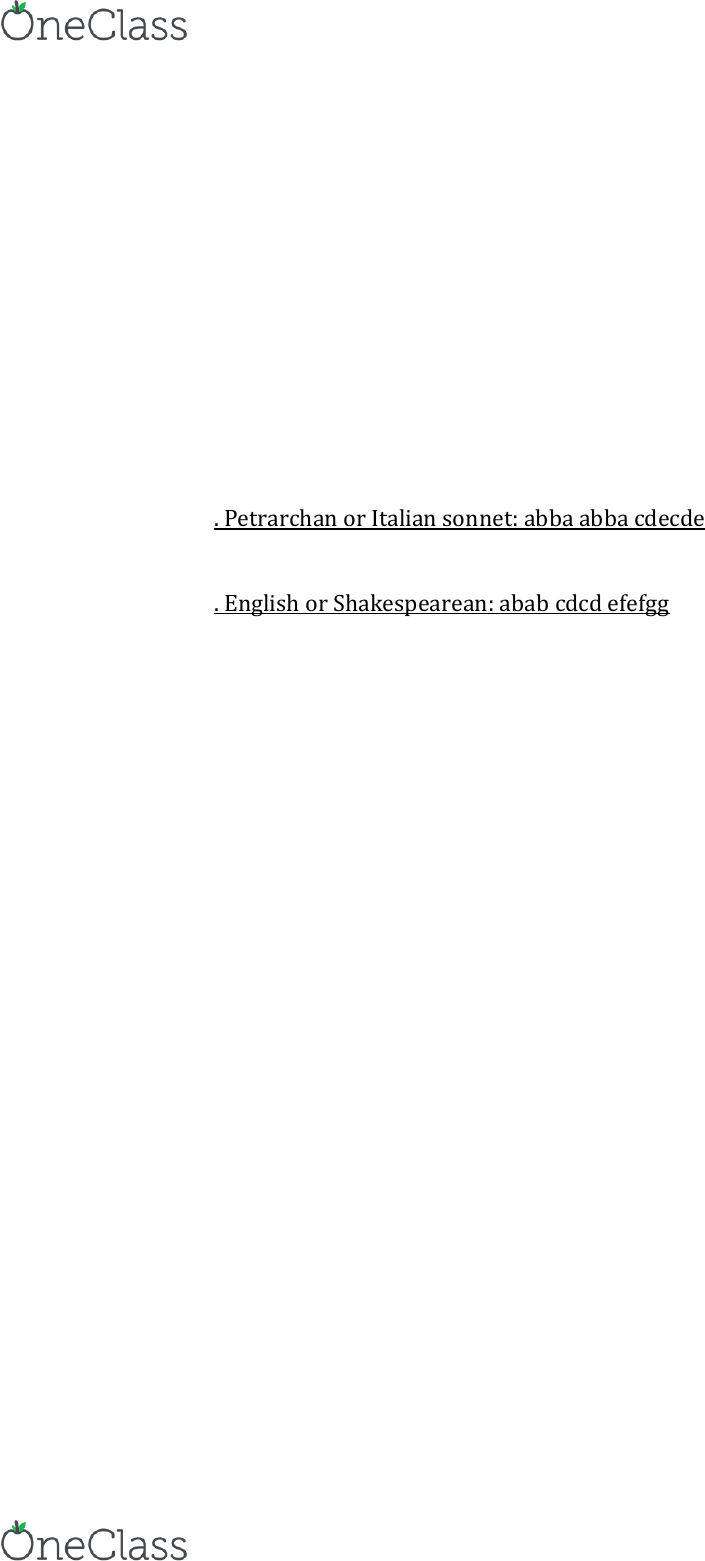Click the OneClass logo at page top
The height and width of the screenshot is (1561, 705).
tap(94, 21)
